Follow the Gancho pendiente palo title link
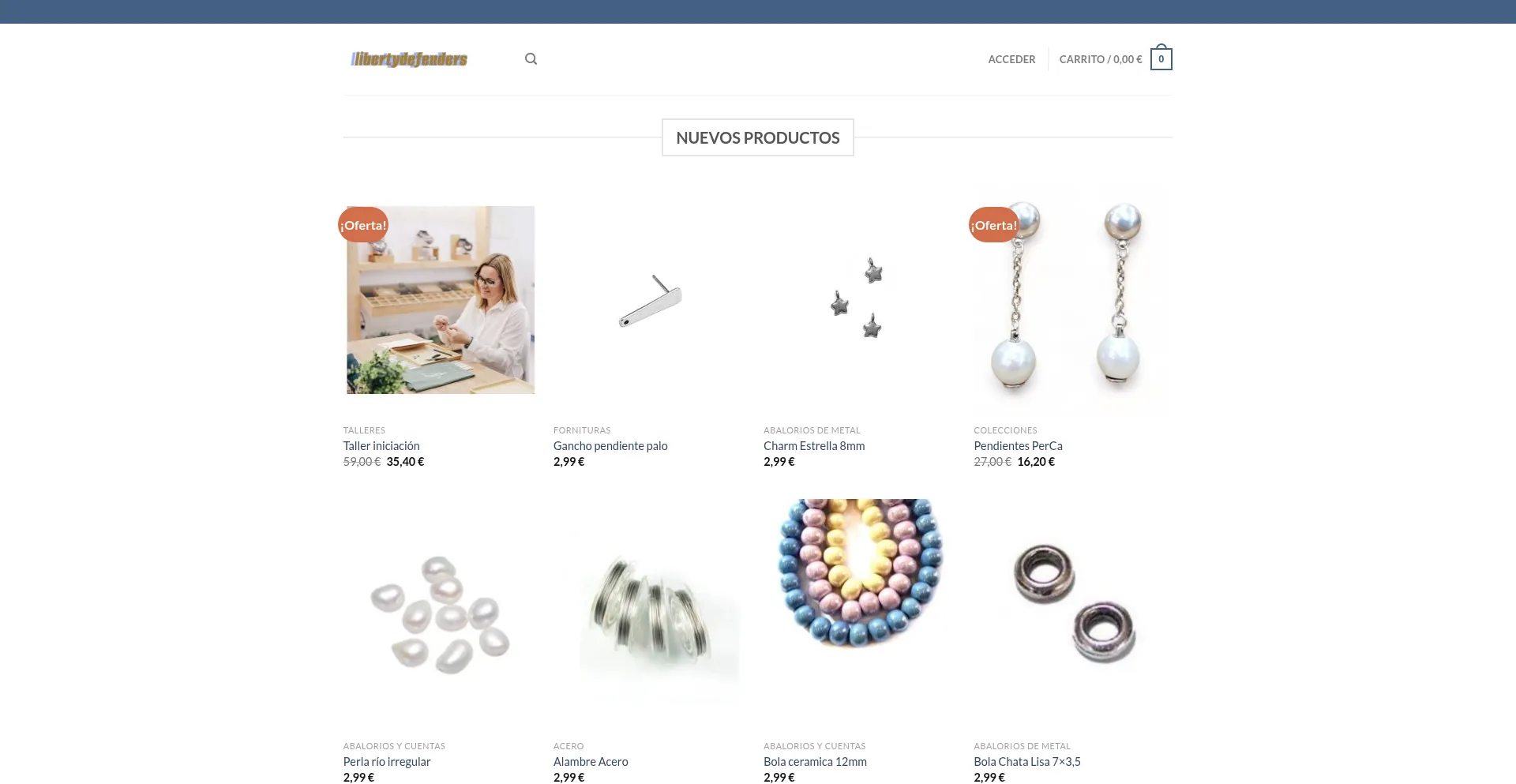The image size is (1516, 784). [x=610, y=446]
